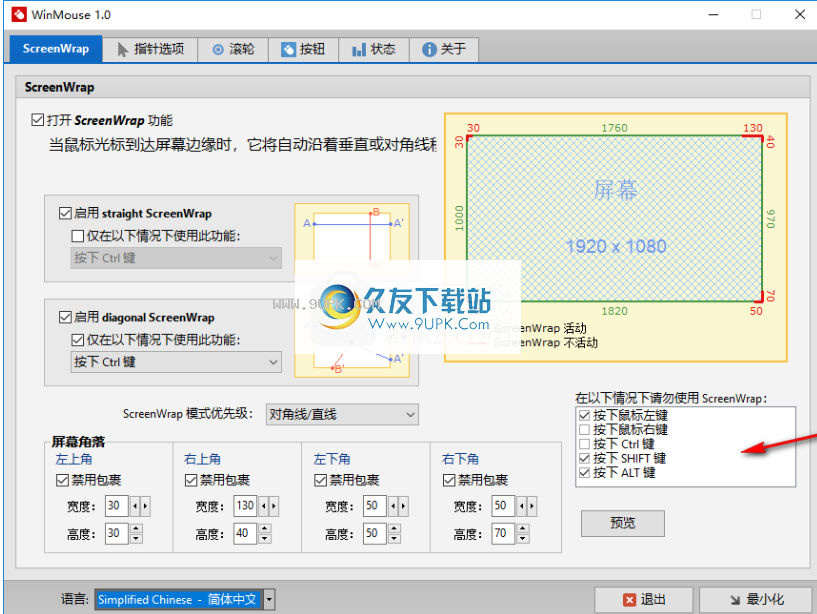Image resolution: width=817 pixels, height=614 pixels.
Task: Toggle the 打开 ScreenWrap 功能 checkbox
Action: point(38,120)
